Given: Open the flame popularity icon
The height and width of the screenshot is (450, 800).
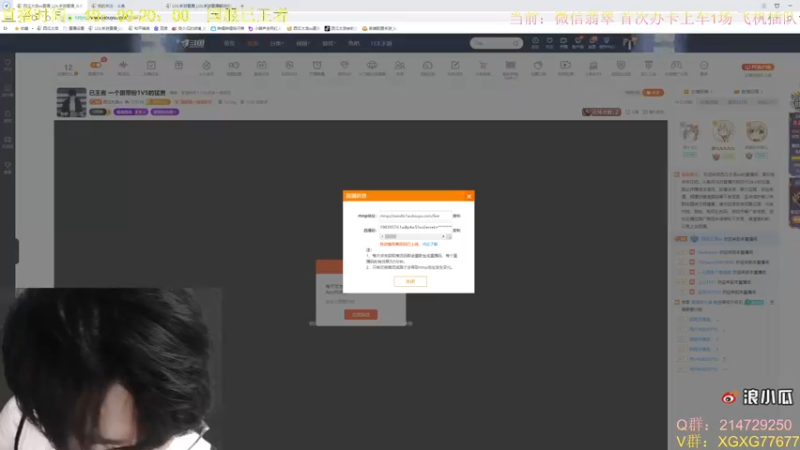Looking at the screenshot, I should [206, 65].
